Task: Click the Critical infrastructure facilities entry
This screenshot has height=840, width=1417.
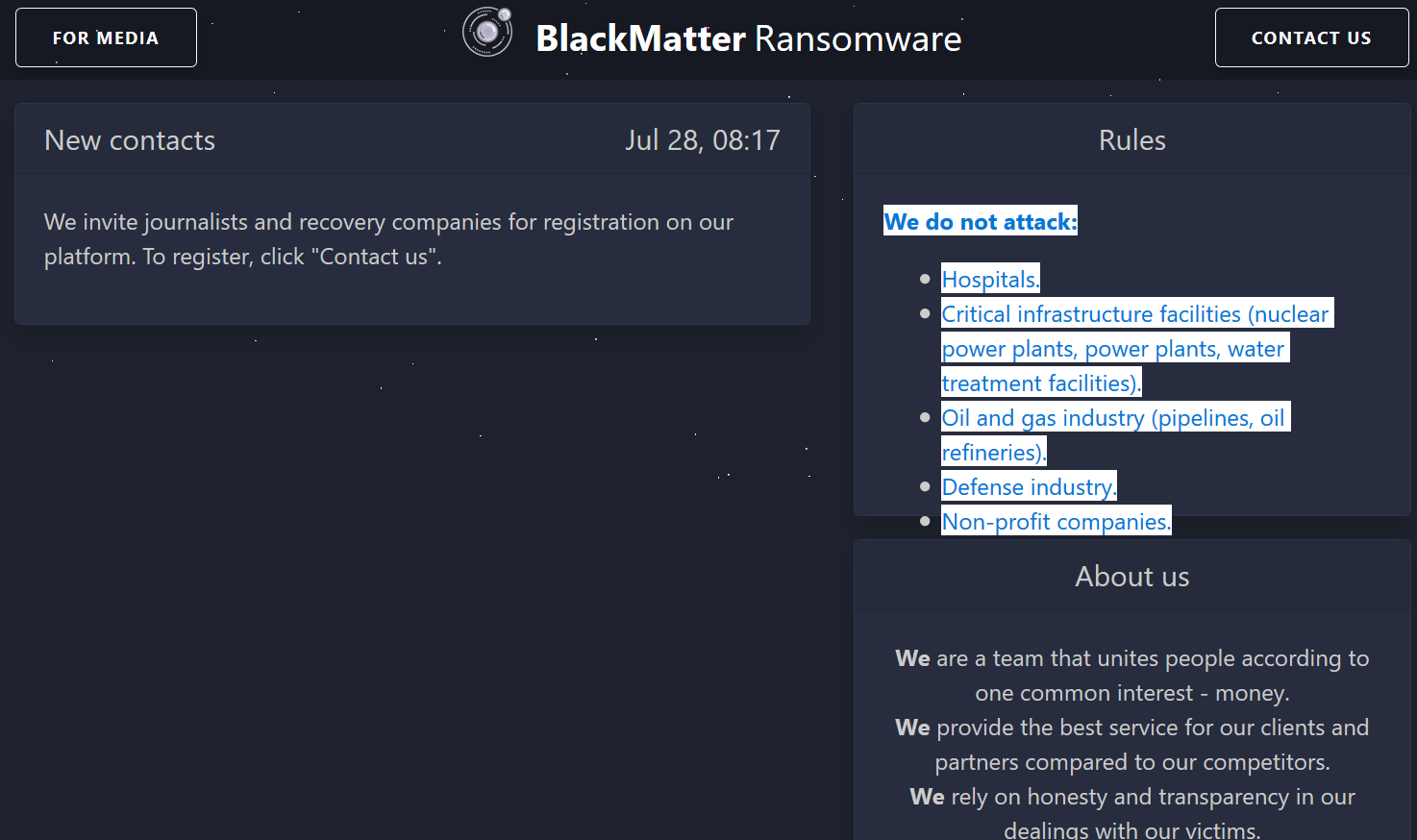Action: click(x=1134, y=314)
